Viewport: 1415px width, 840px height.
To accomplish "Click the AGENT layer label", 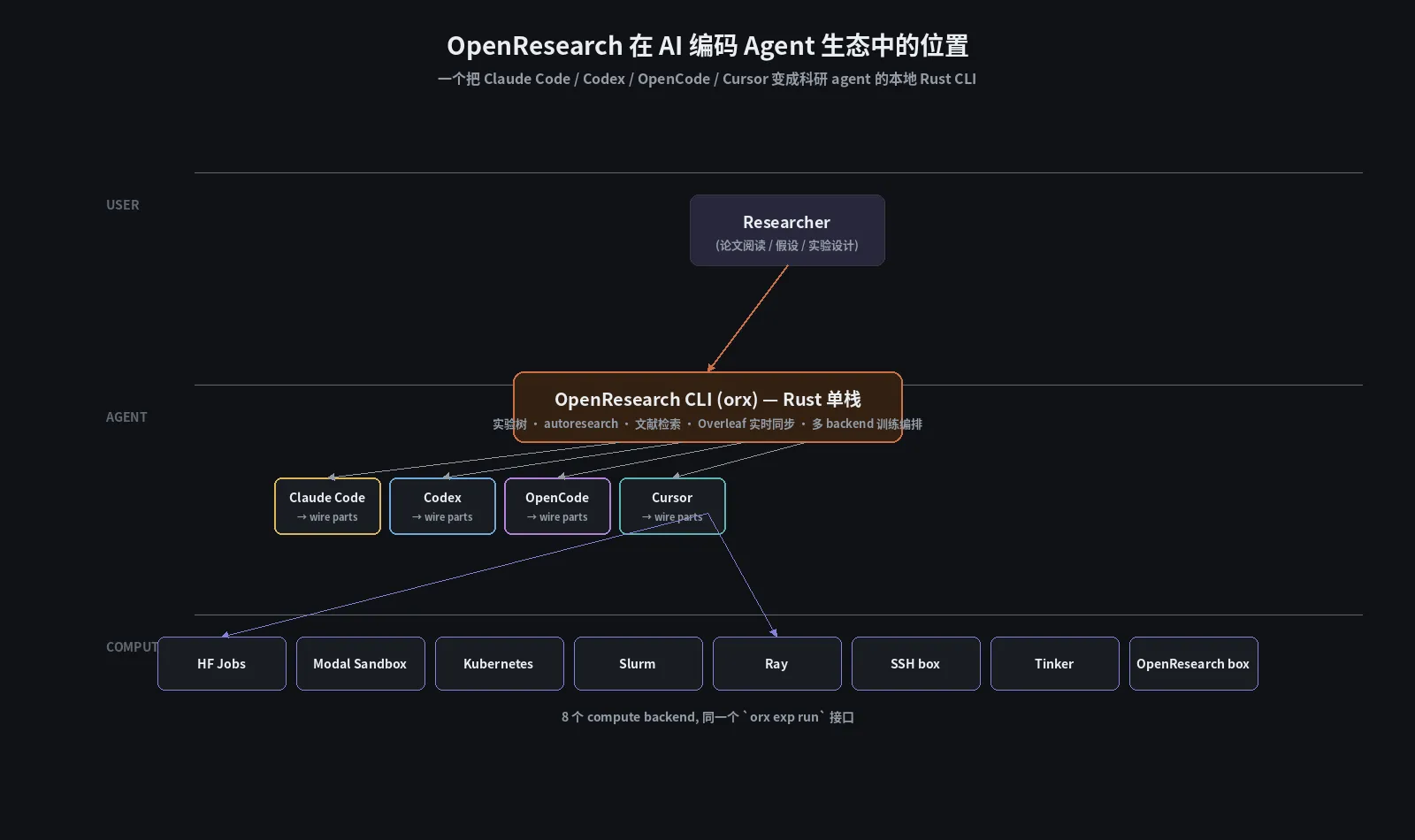I will [x=126, y=416].
